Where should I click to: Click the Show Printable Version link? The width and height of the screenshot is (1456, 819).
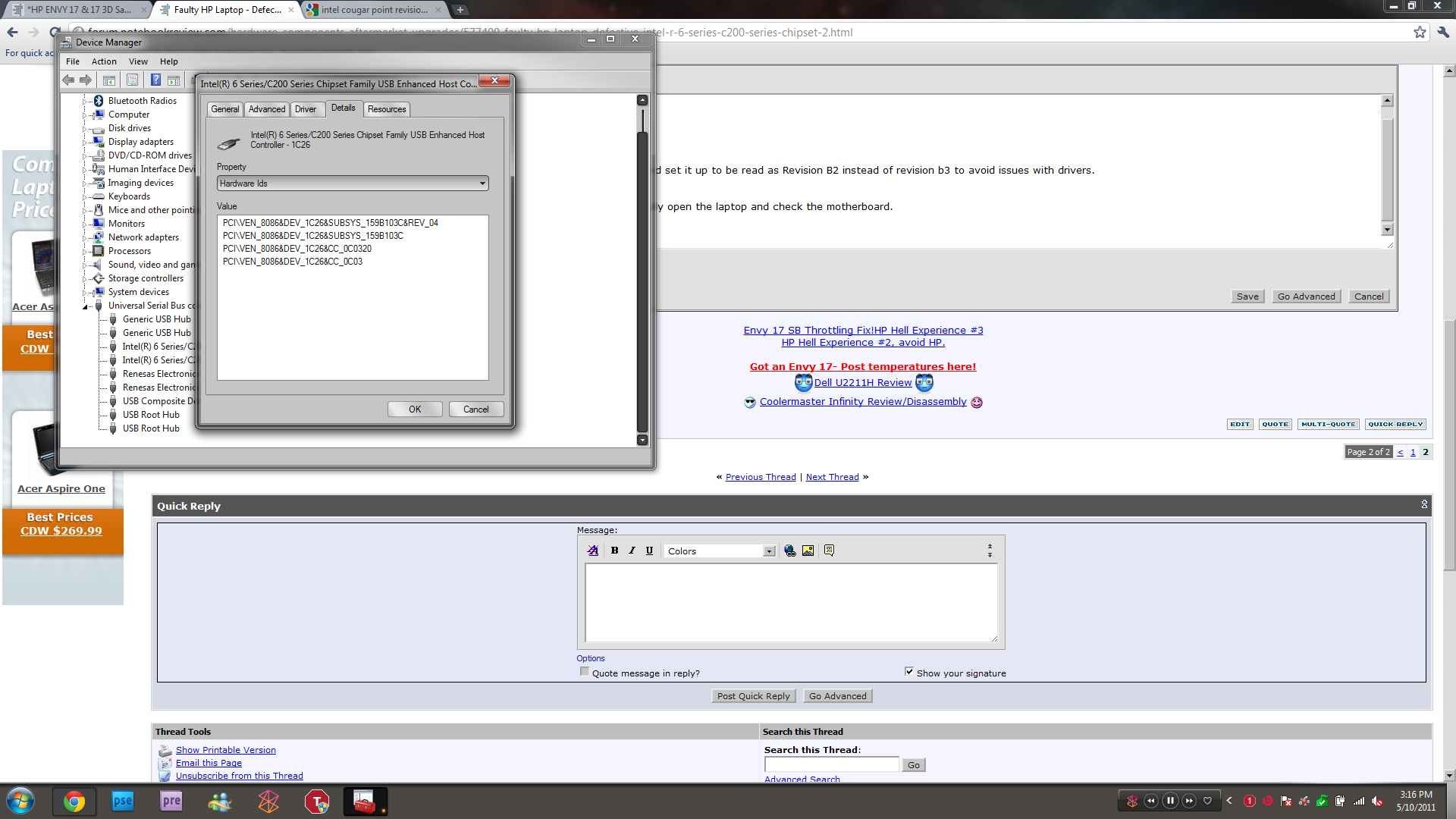[226, 750]
